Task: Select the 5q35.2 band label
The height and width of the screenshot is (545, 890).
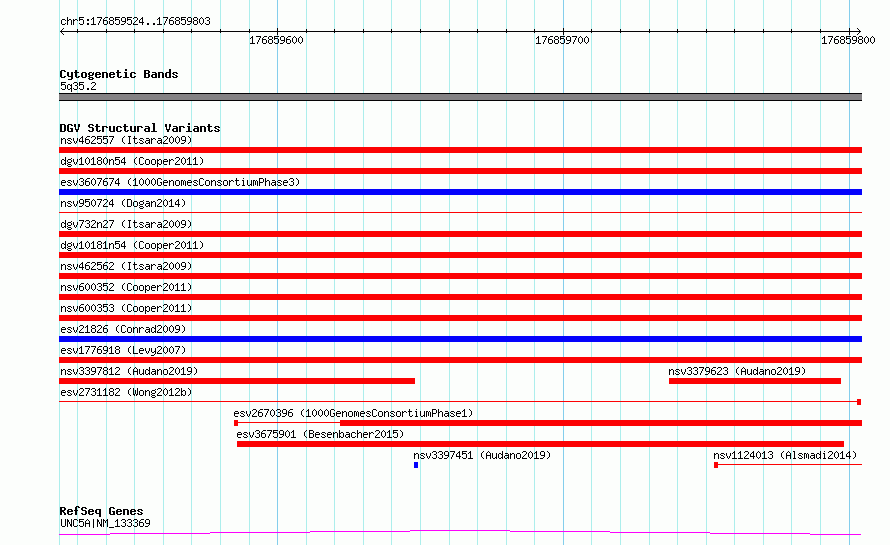Action: point(78,86)
